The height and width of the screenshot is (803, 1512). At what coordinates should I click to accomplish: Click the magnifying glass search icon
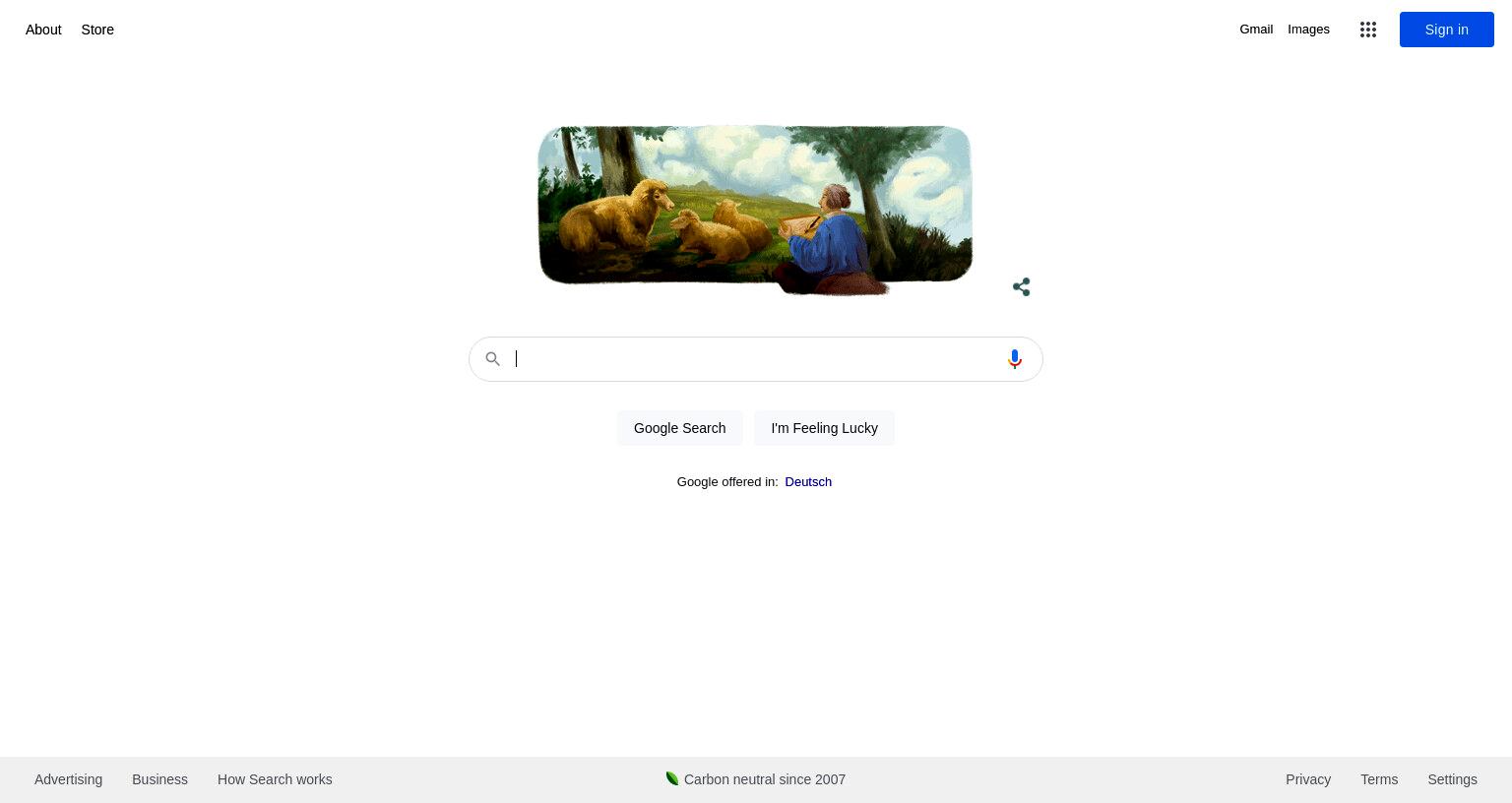(x=493, y=359)
